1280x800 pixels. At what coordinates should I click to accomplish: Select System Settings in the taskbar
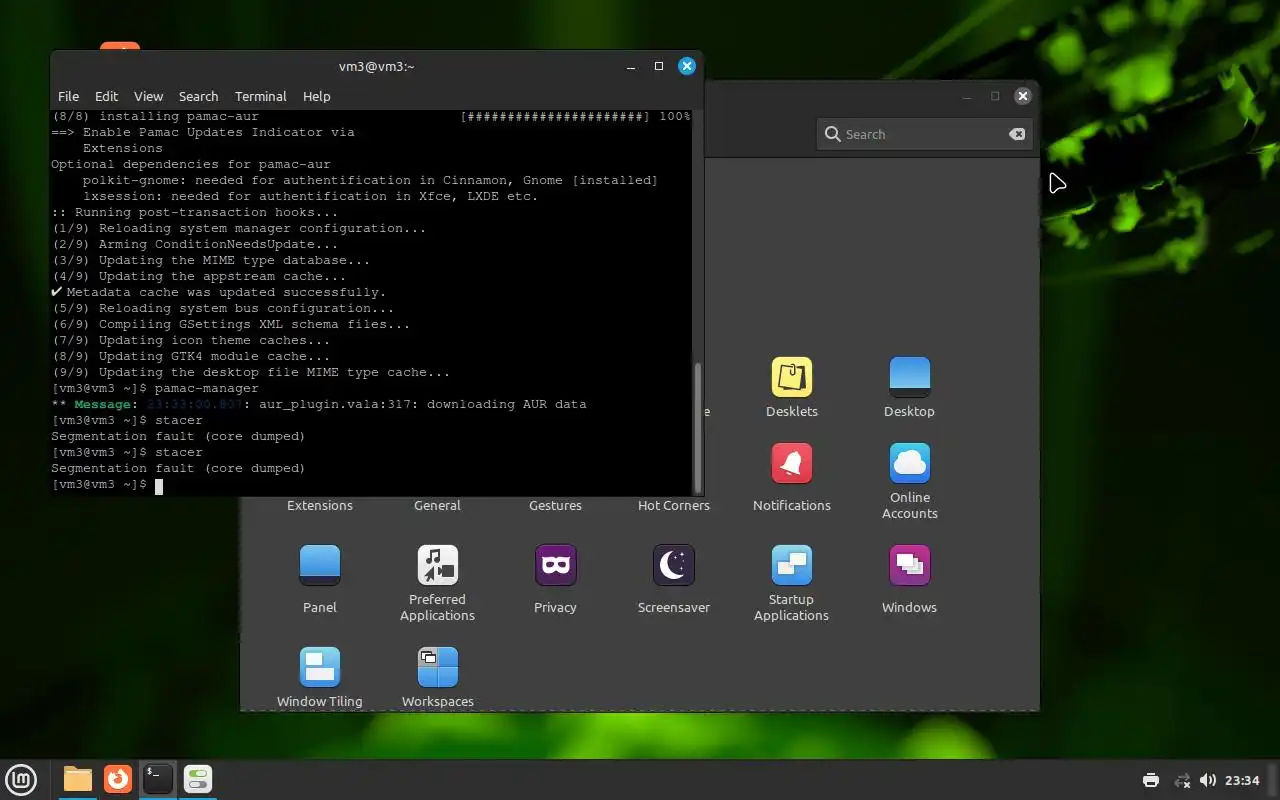198,779
